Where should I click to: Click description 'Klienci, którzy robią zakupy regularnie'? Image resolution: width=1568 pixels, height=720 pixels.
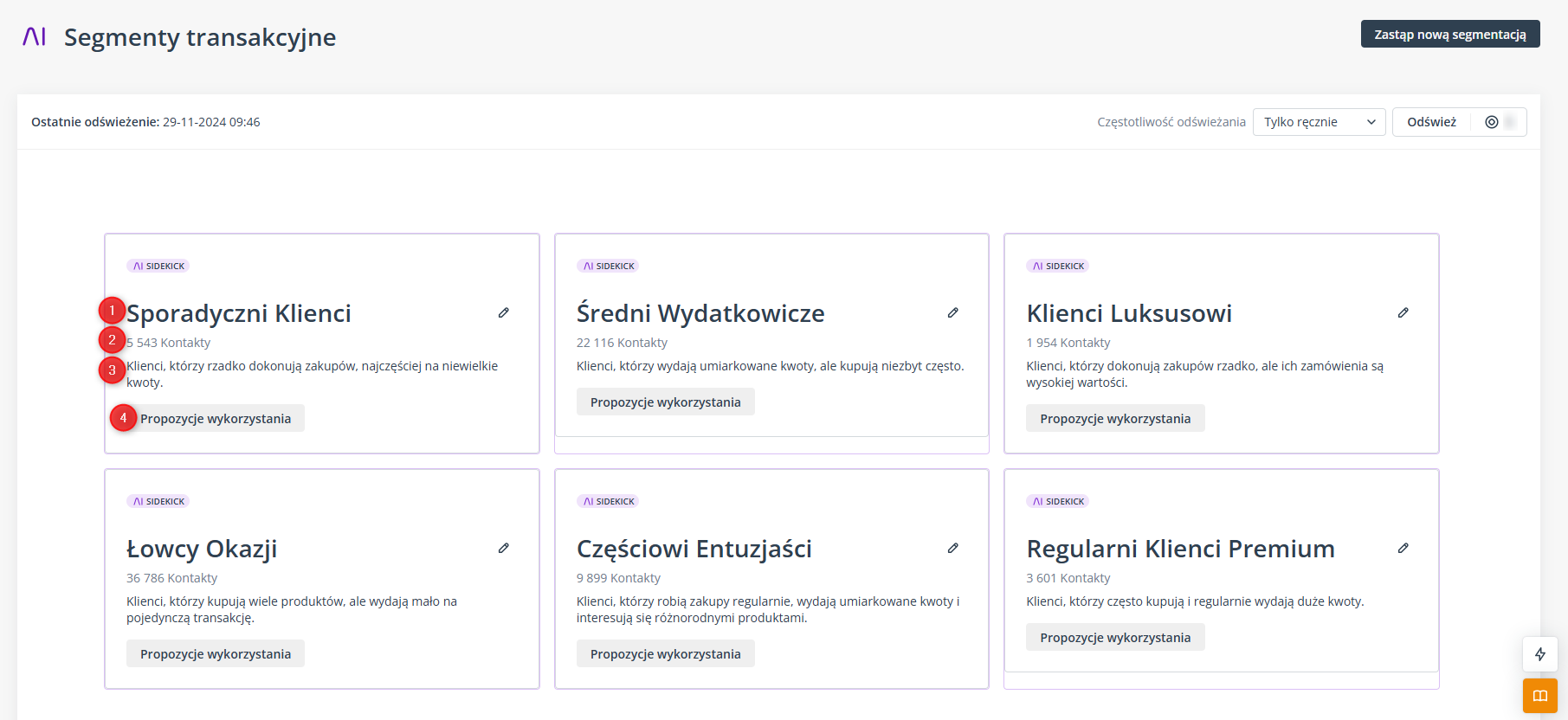[768, 609]
